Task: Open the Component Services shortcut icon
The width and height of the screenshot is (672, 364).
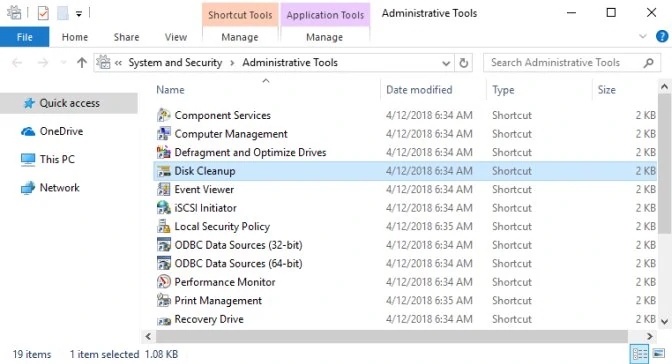Action: click(164, 115)
